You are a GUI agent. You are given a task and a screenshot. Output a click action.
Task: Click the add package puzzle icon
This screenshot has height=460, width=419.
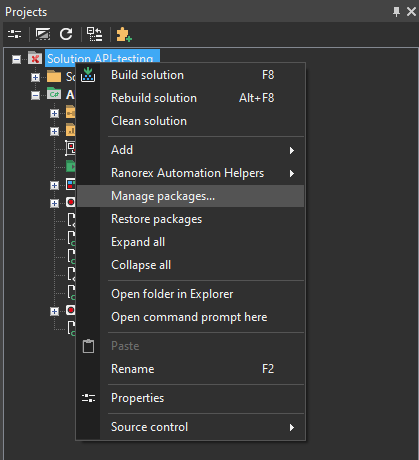124,34
